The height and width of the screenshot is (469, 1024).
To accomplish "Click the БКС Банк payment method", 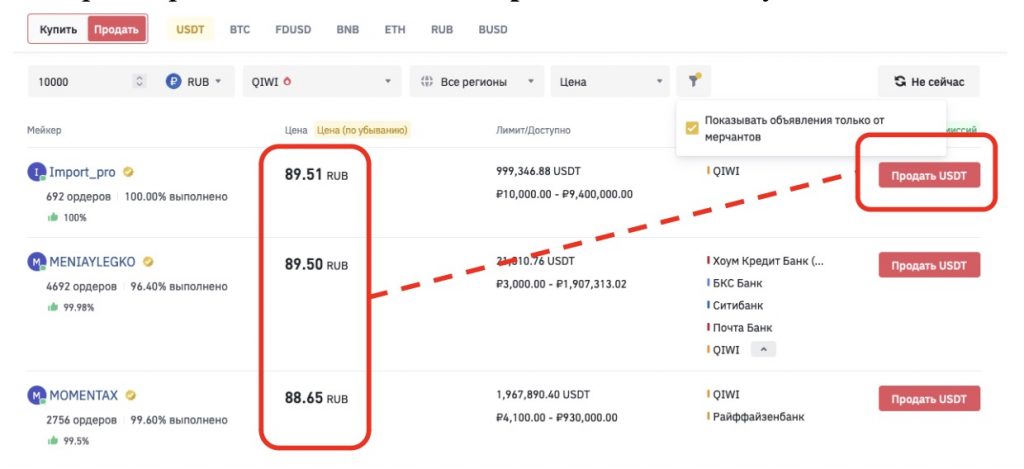I will 737,283.
